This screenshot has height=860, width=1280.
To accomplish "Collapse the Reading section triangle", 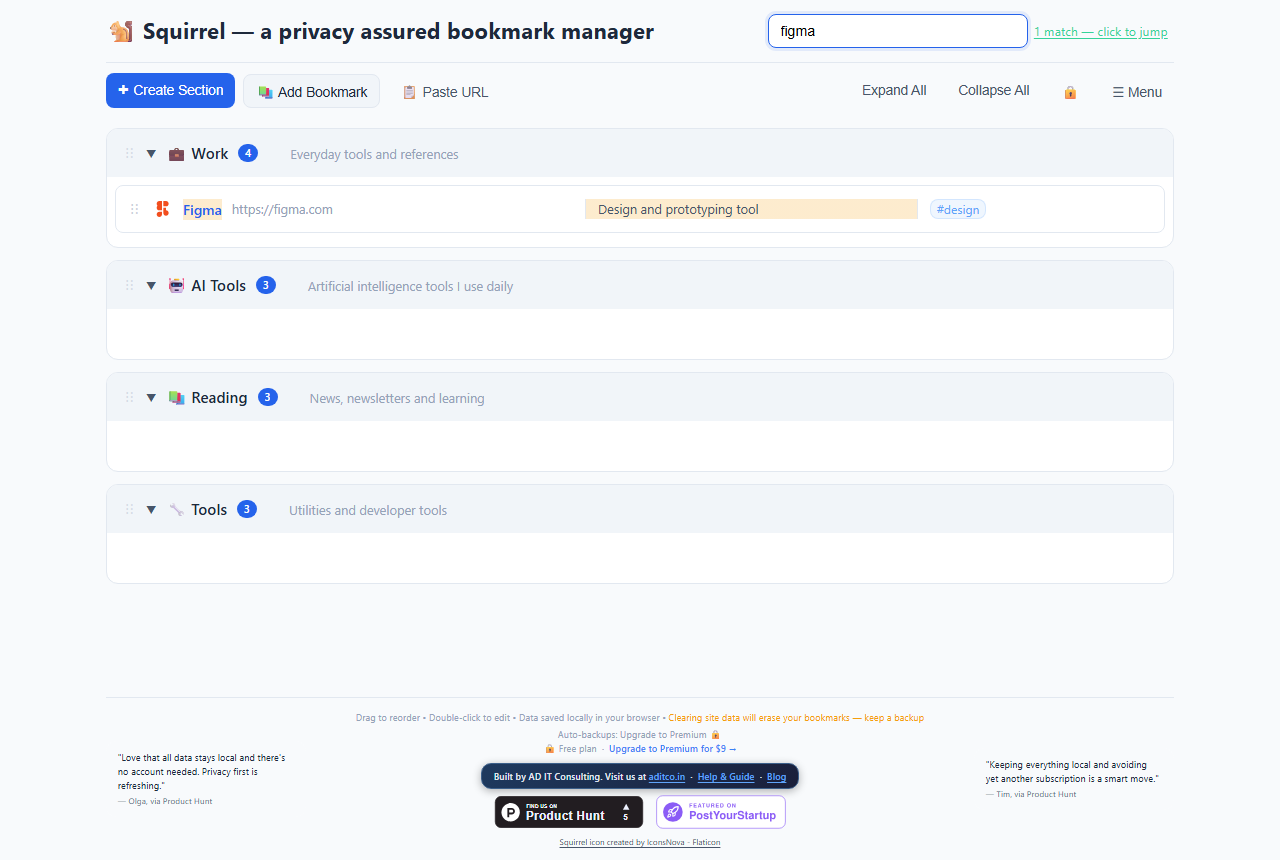I will tap(151, 398).
